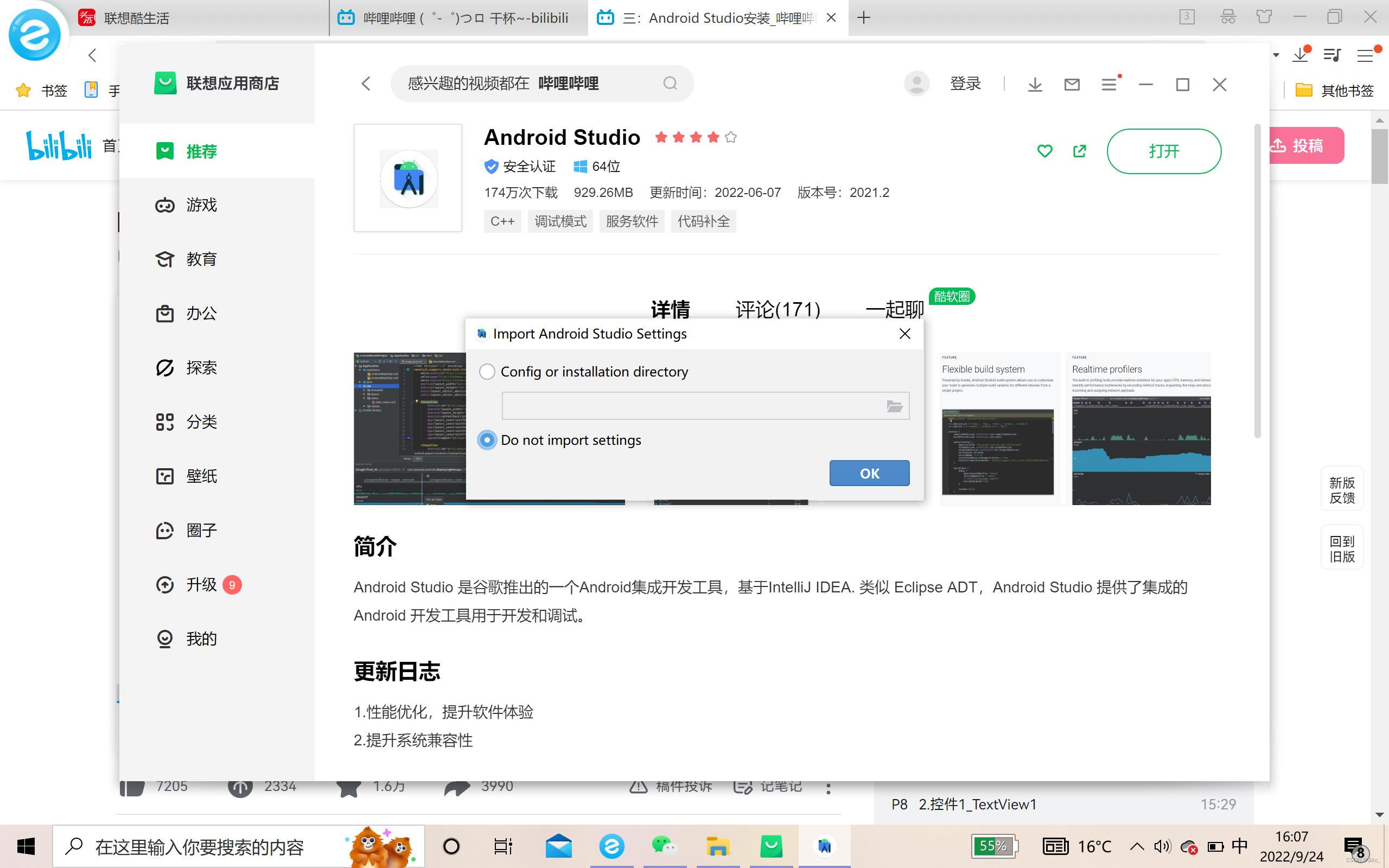Image resolution: width=1389 pixels, height=868 pixels.
Task: Switch to the 一起聊 tab
Action: tap(894, 310)
